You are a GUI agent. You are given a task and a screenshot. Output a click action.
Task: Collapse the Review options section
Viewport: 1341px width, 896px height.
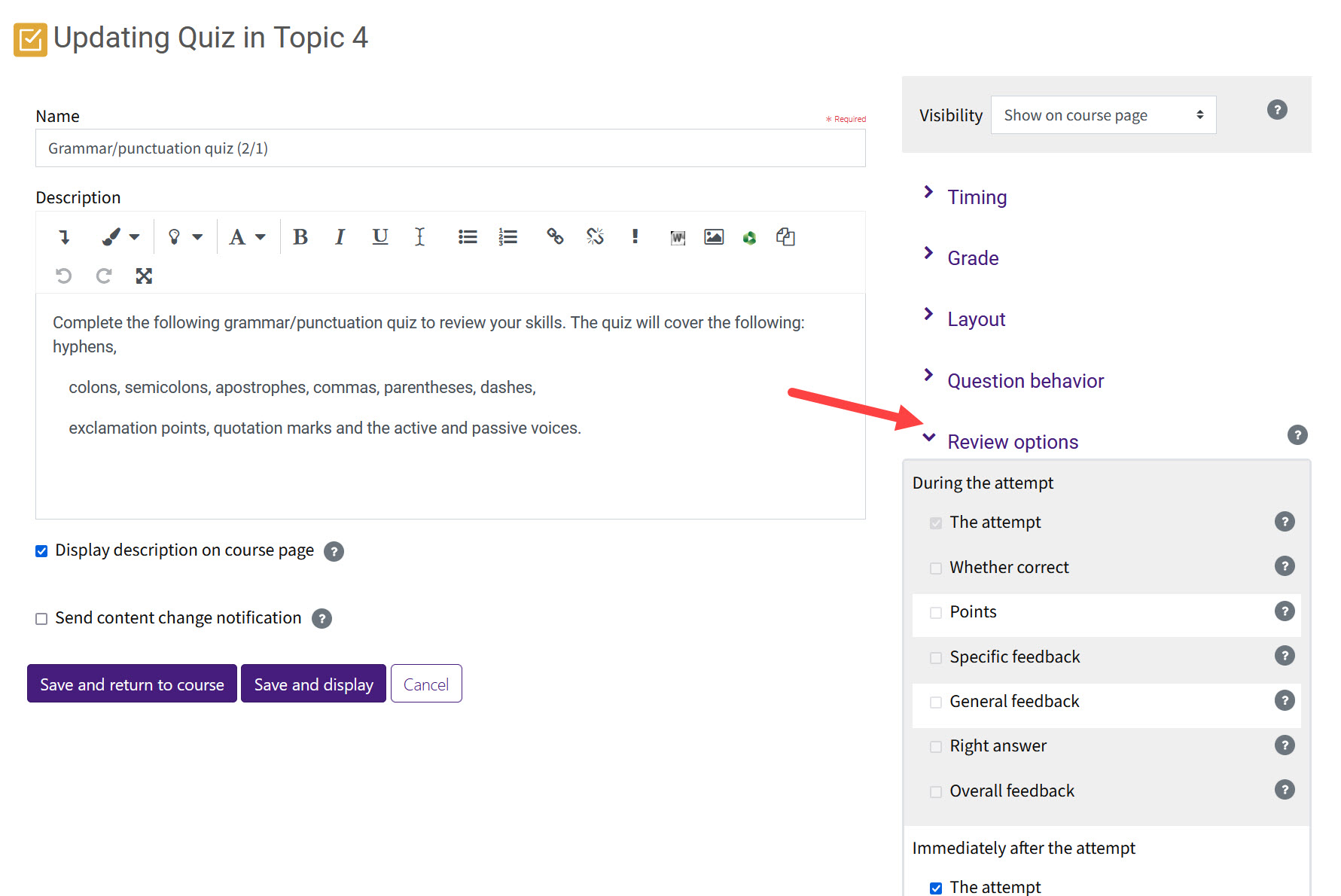[x=1013, y=442]
